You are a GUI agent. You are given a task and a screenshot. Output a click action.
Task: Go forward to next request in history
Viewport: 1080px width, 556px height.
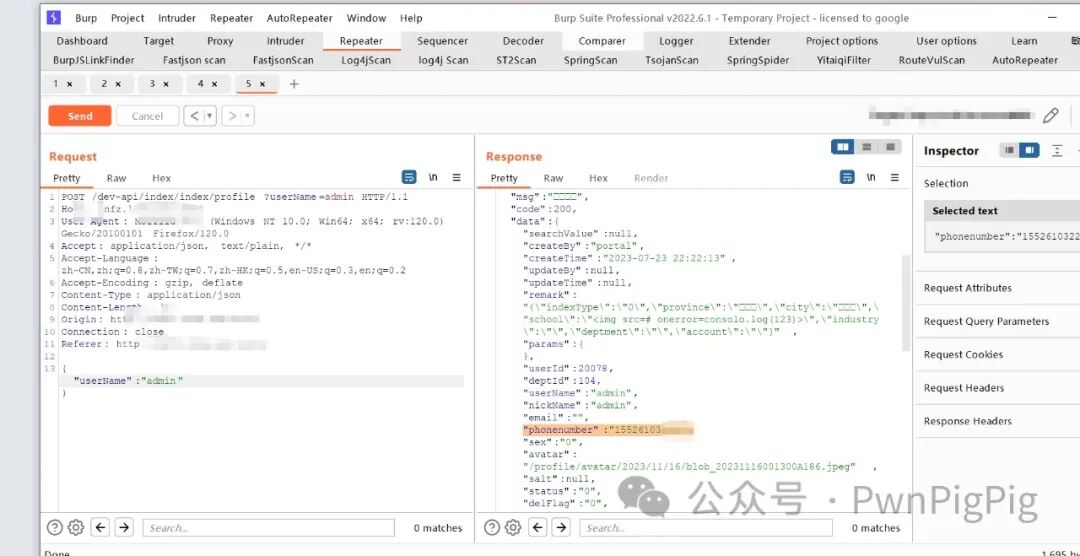[x=232, y=116]
